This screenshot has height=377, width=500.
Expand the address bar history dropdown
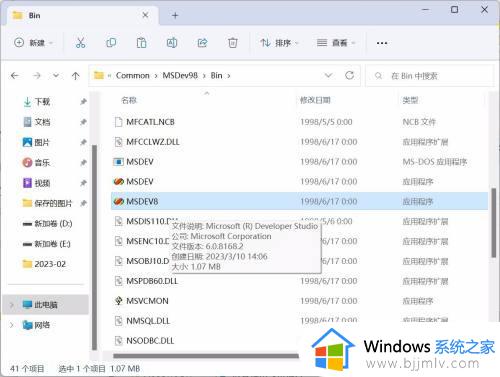[328, 75]
